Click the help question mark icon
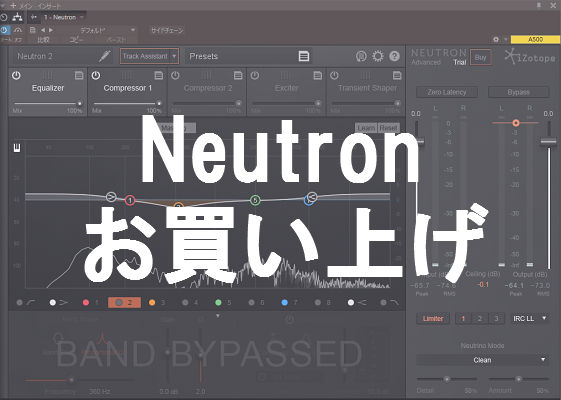Viewport: 561px width, 400px height. point(394,56)
